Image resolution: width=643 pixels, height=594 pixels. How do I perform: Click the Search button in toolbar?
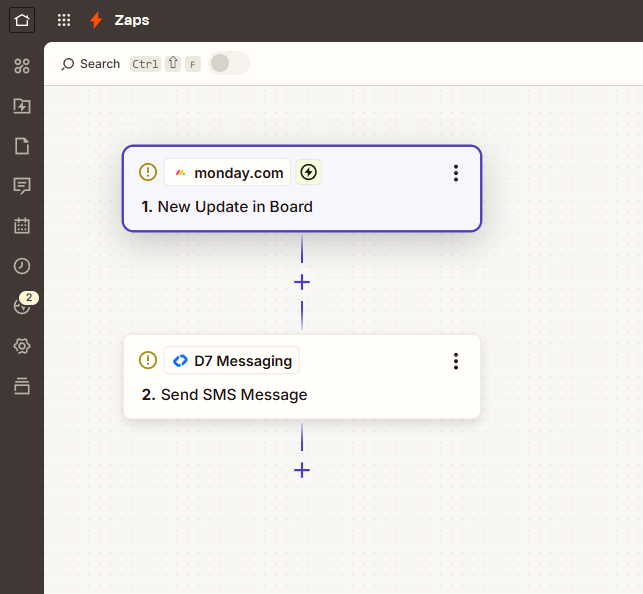pos(91,64)
